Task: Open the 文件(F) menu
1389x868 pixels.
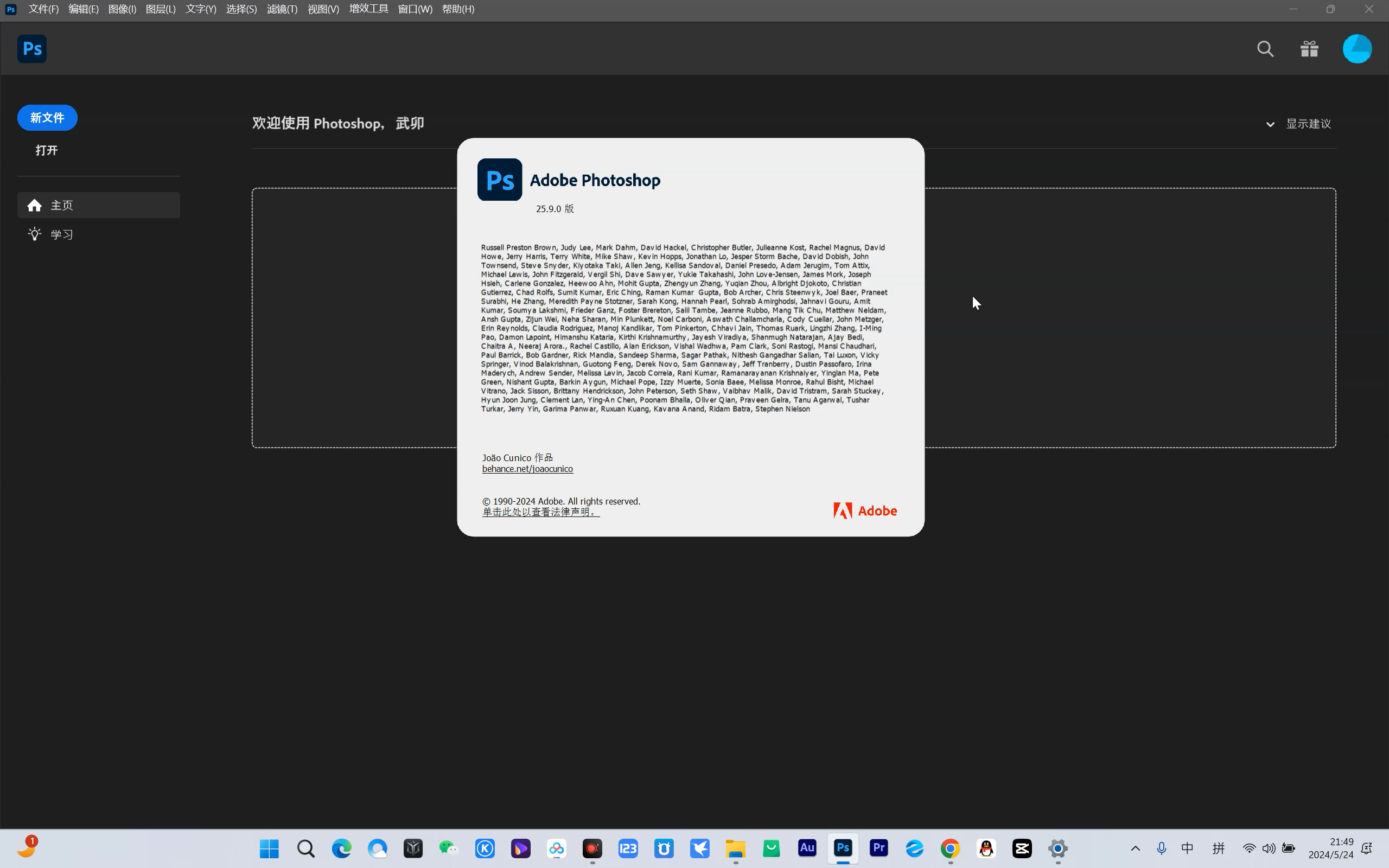Action: (x=43, y=9)
